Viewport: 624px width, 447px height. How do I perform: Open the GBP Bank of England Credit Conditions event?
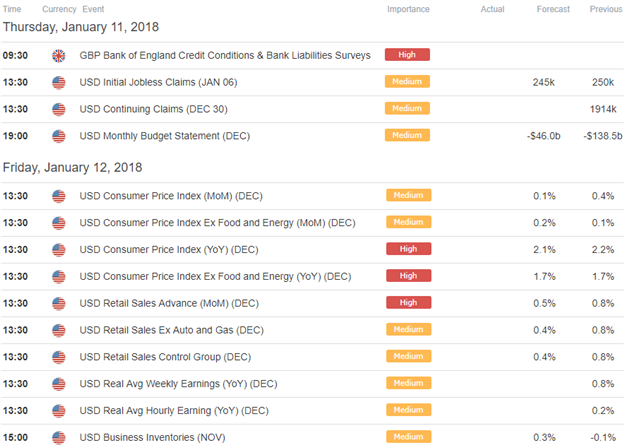click(x=225, y=55)
